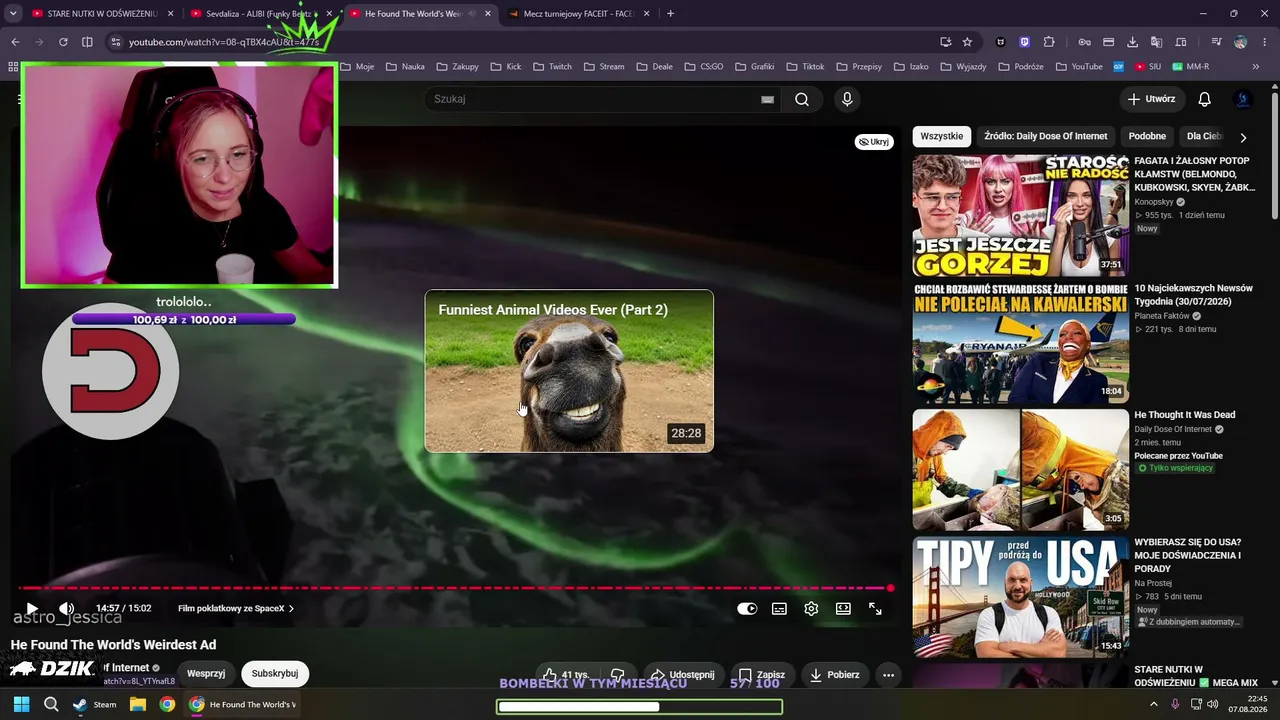Like the video with thumbs up
This screenshot has height=720, width=1280.
(x=566, y=675)
